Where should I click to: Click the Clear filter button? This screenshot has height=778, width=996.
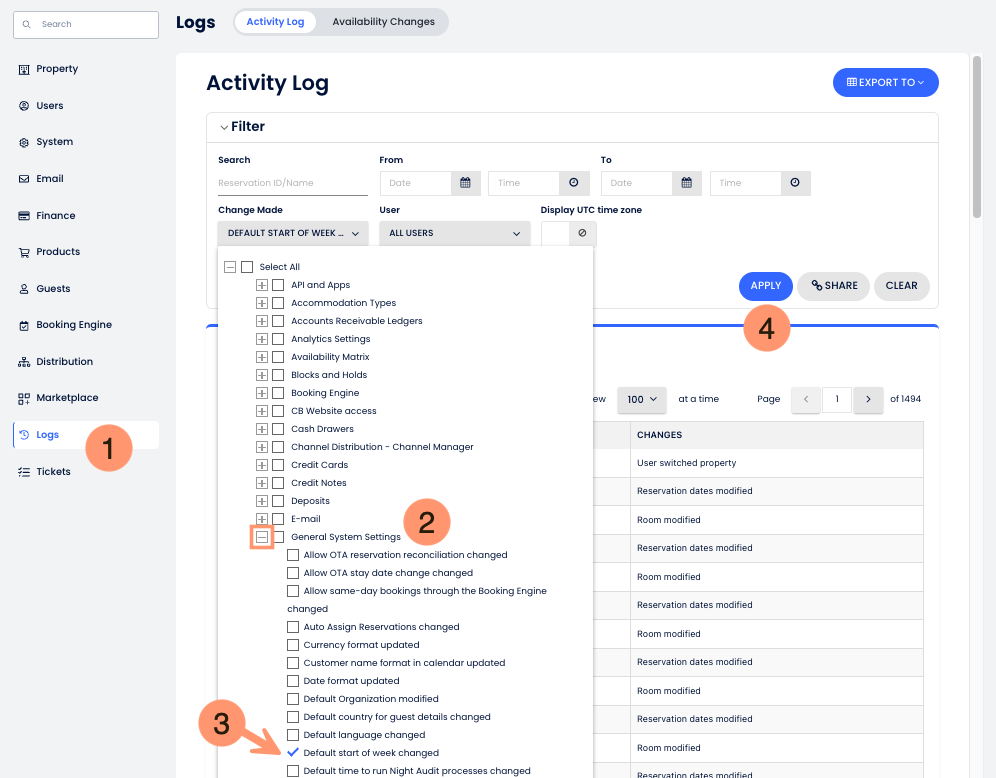pyautogui.click(x=901, y=286)
